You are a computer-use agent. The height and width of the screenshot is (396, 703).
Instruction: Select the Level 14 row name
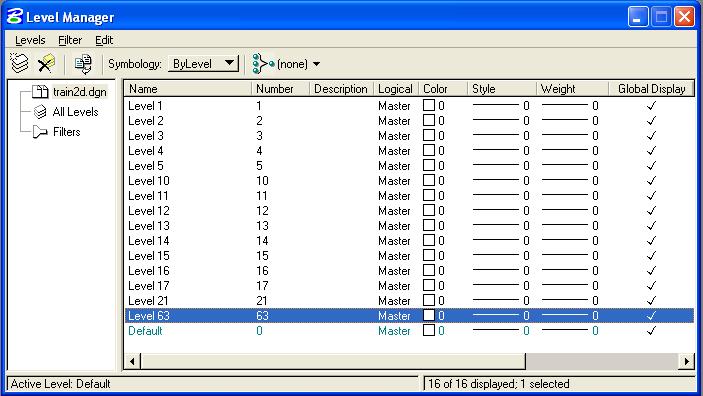point(148,241)
